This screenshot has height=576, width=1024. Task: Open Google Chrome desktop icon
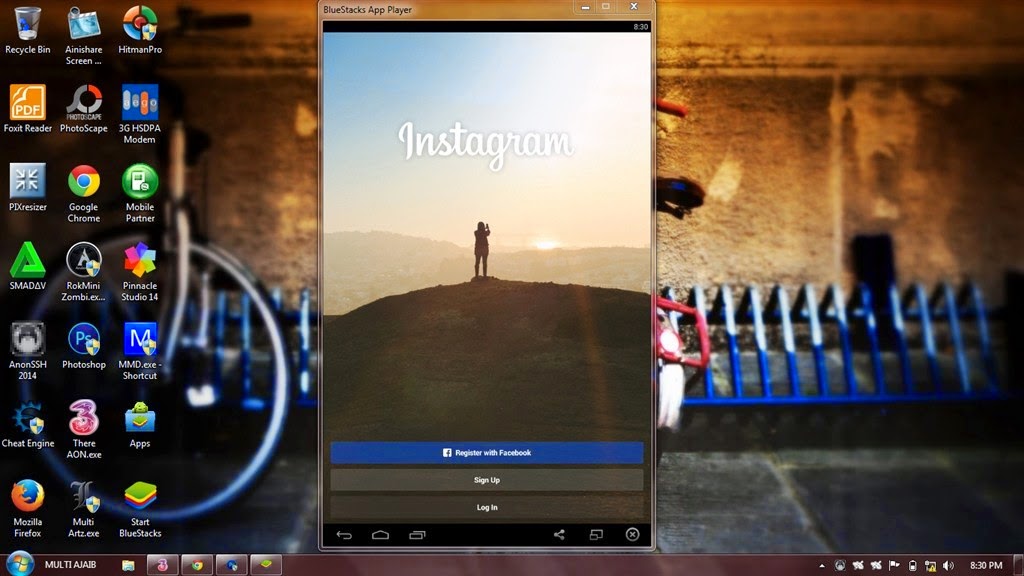[84, 193]
